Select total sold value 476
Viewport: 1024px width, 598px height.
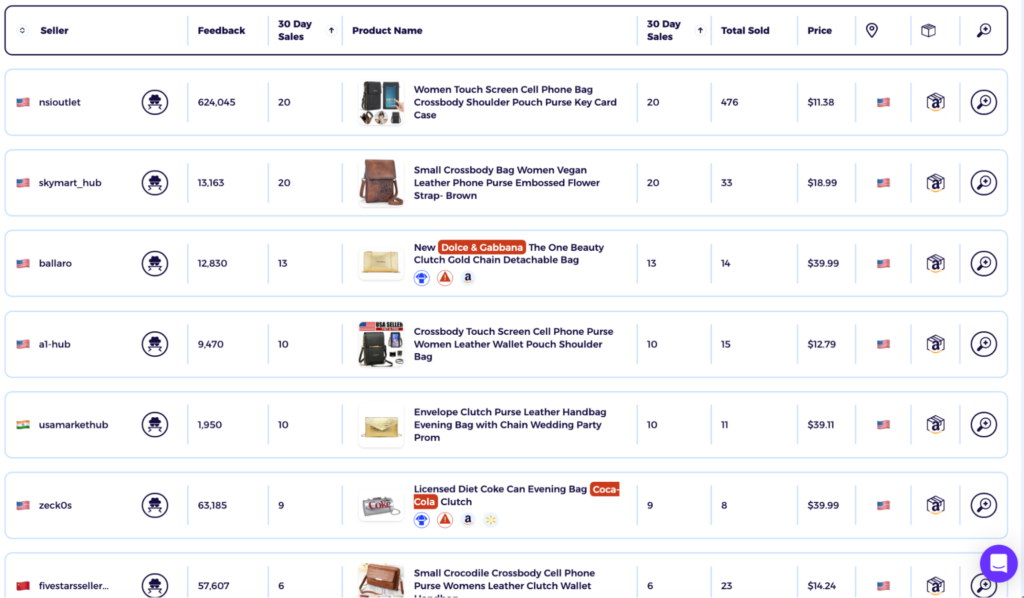tap(729, 102)
